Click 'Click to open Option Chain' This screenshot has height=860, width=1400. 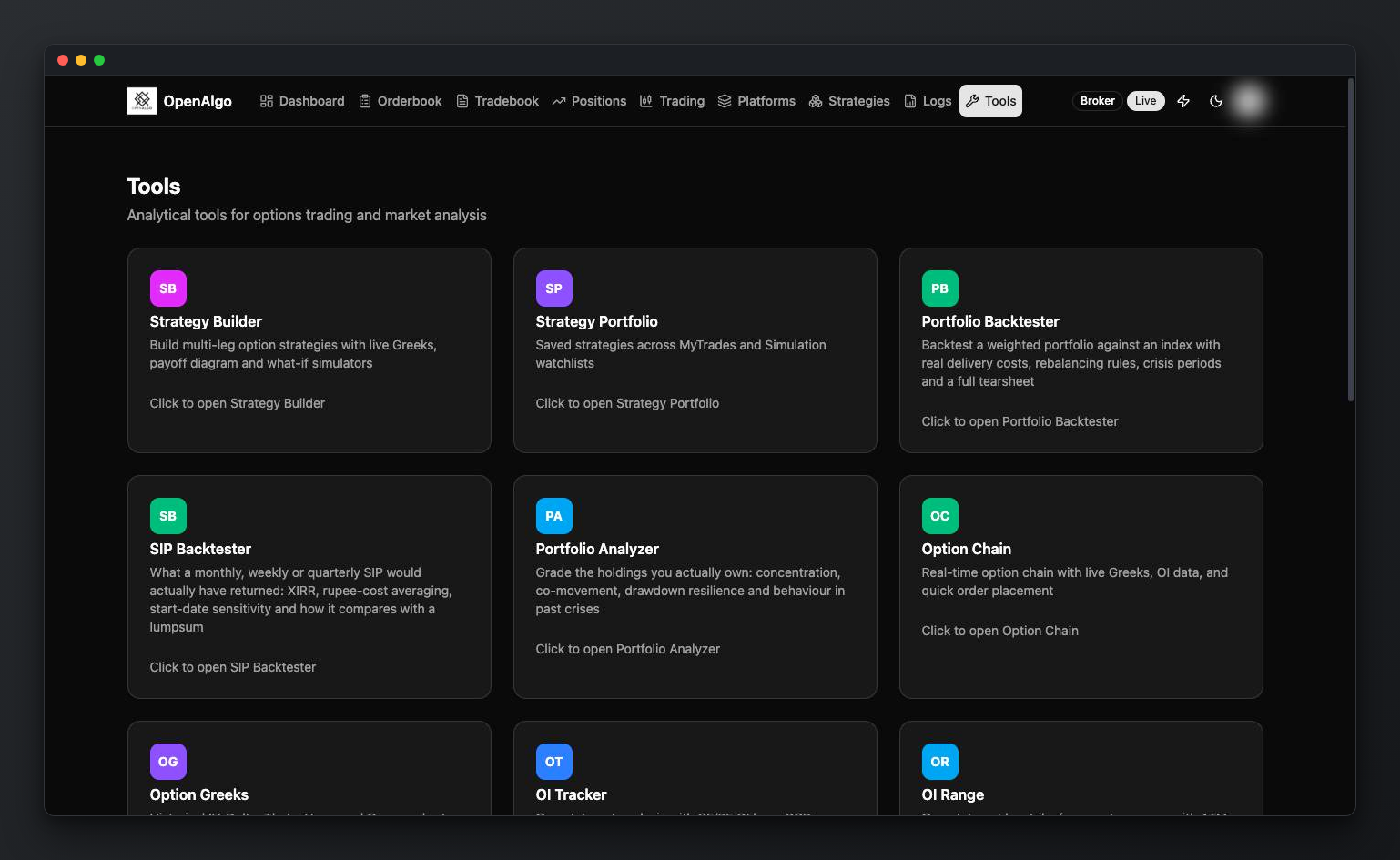pyautogui.click(x=1000, y=631)
